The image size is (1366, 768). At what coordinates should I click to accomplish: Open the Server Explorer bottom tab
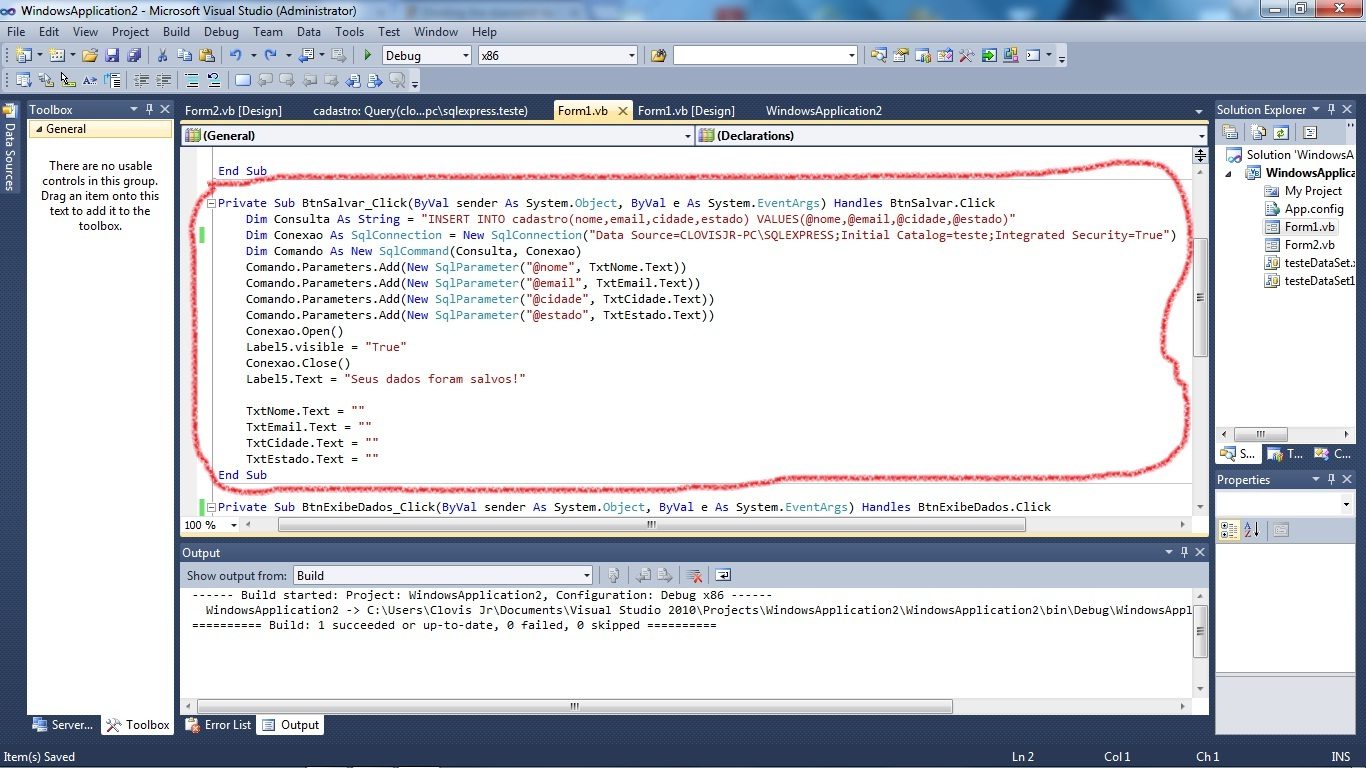click(62, 725)
